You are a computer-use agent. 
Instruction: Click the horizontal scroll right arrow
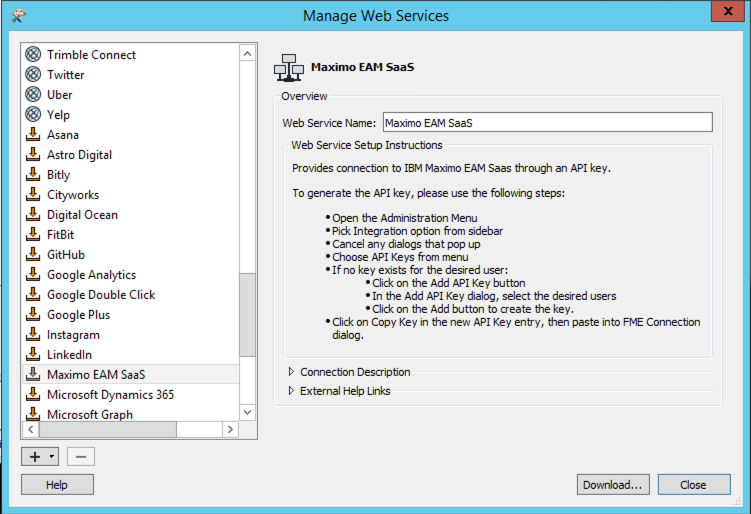click(x=230, y=430)
